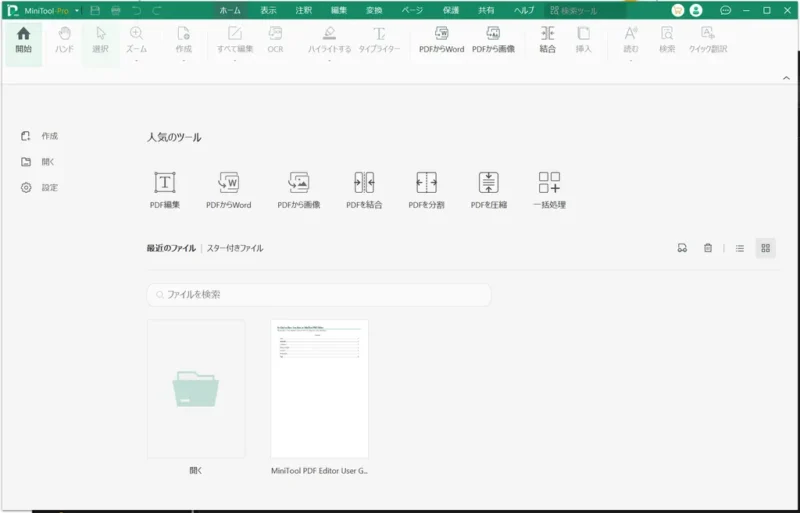Open the ホーム ribbon tab
Viewport: 800px width, 513px height.
230,10
